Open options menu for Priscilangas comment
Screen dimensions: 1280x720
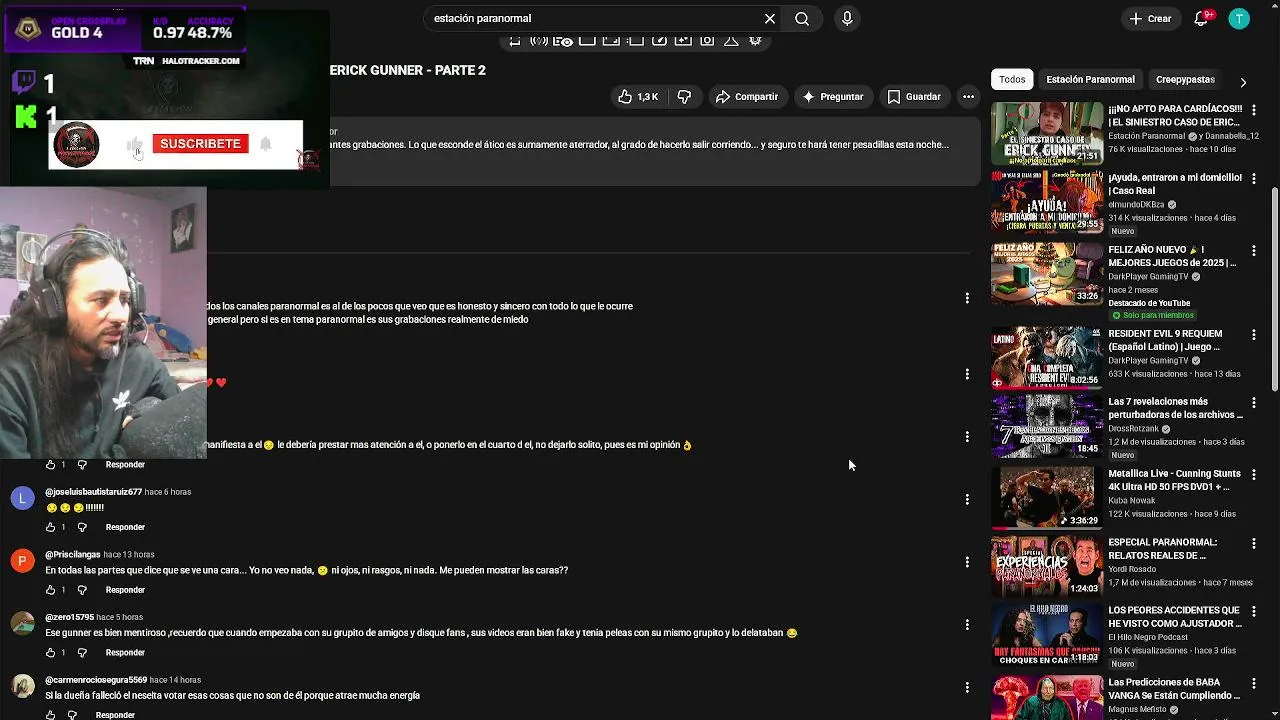coord(967,562)
